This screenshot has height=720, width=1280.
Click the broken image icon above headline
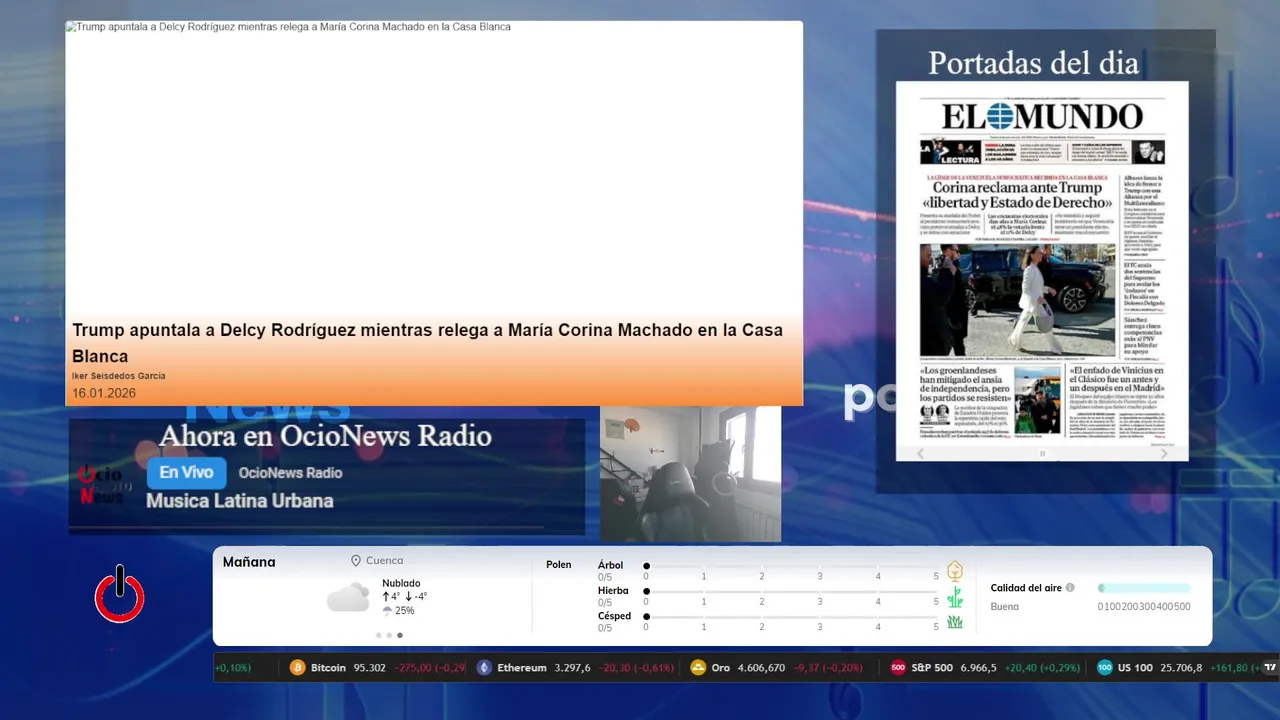71,27
